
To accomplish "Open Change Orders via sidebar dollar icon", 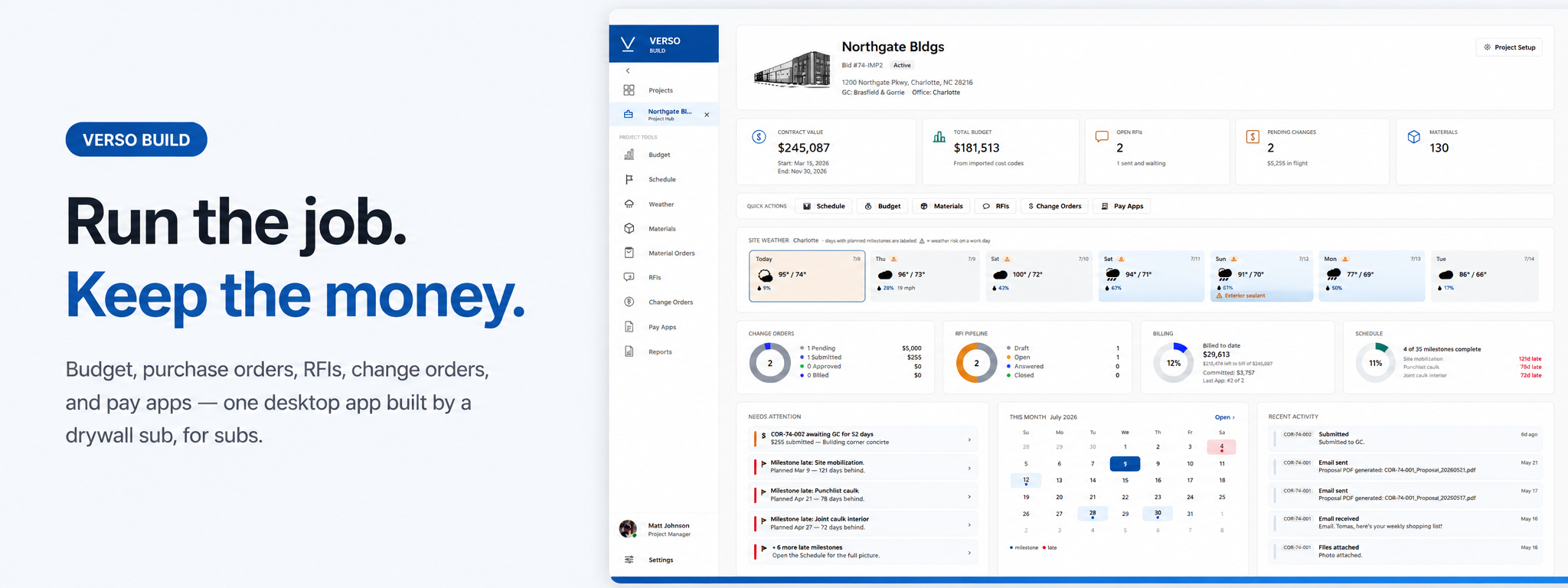I will (x=629, y=302).
